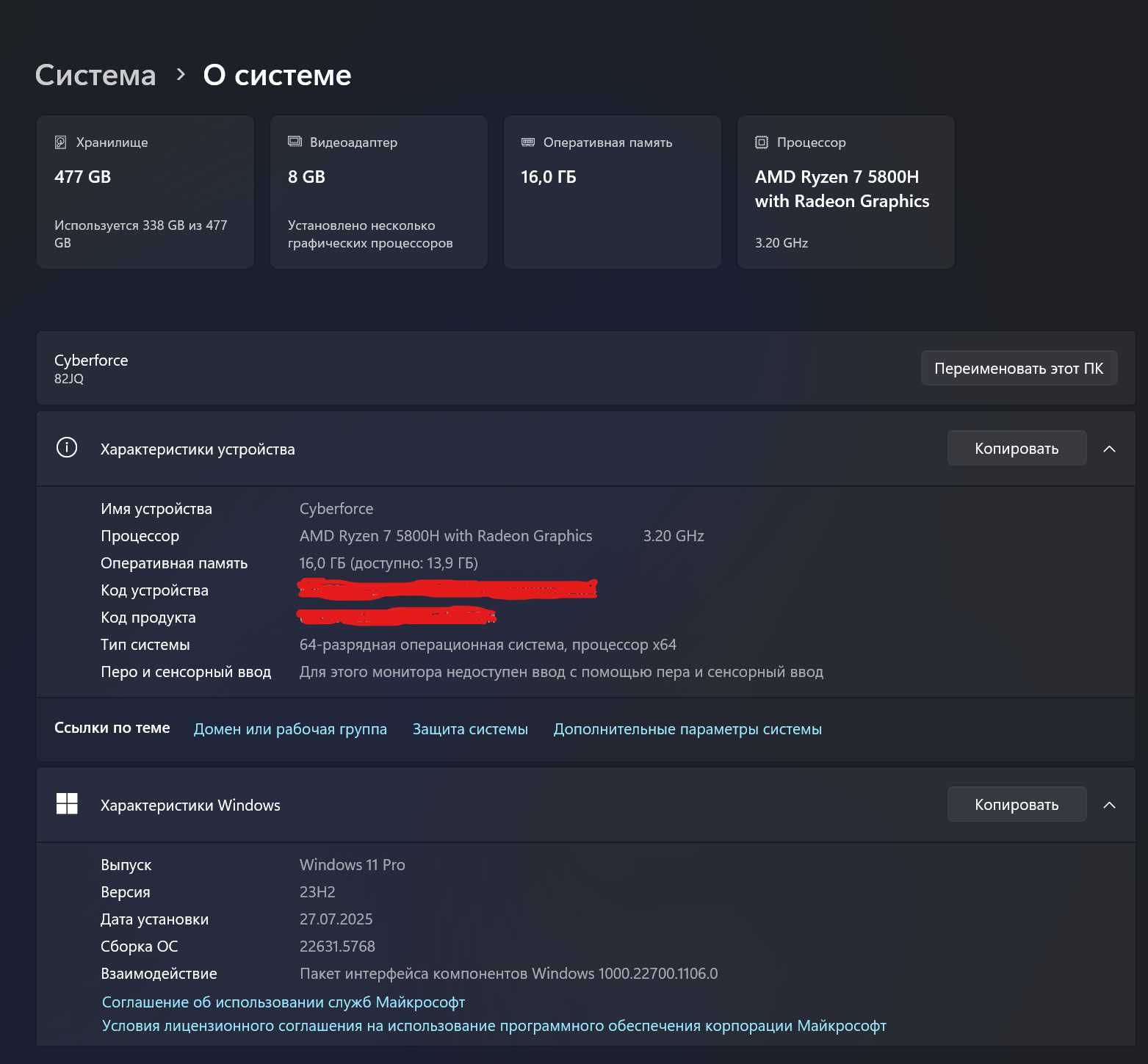Select the Windows feature experience pack text
Viewport: 1148px width, 1064px height.
[509, 974]
